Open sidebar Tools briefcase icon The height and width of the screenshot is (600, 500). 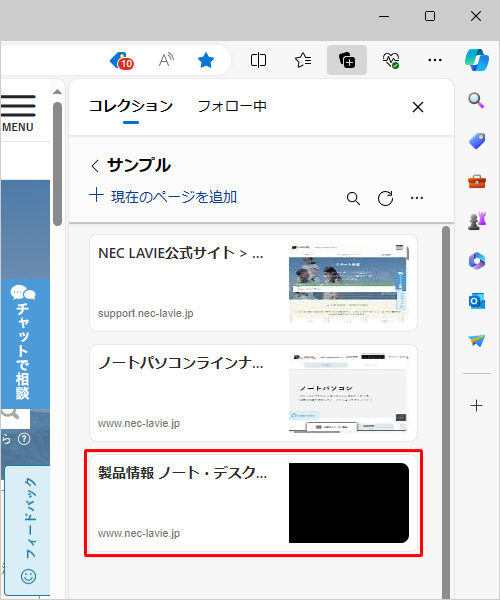click(477, 181)
